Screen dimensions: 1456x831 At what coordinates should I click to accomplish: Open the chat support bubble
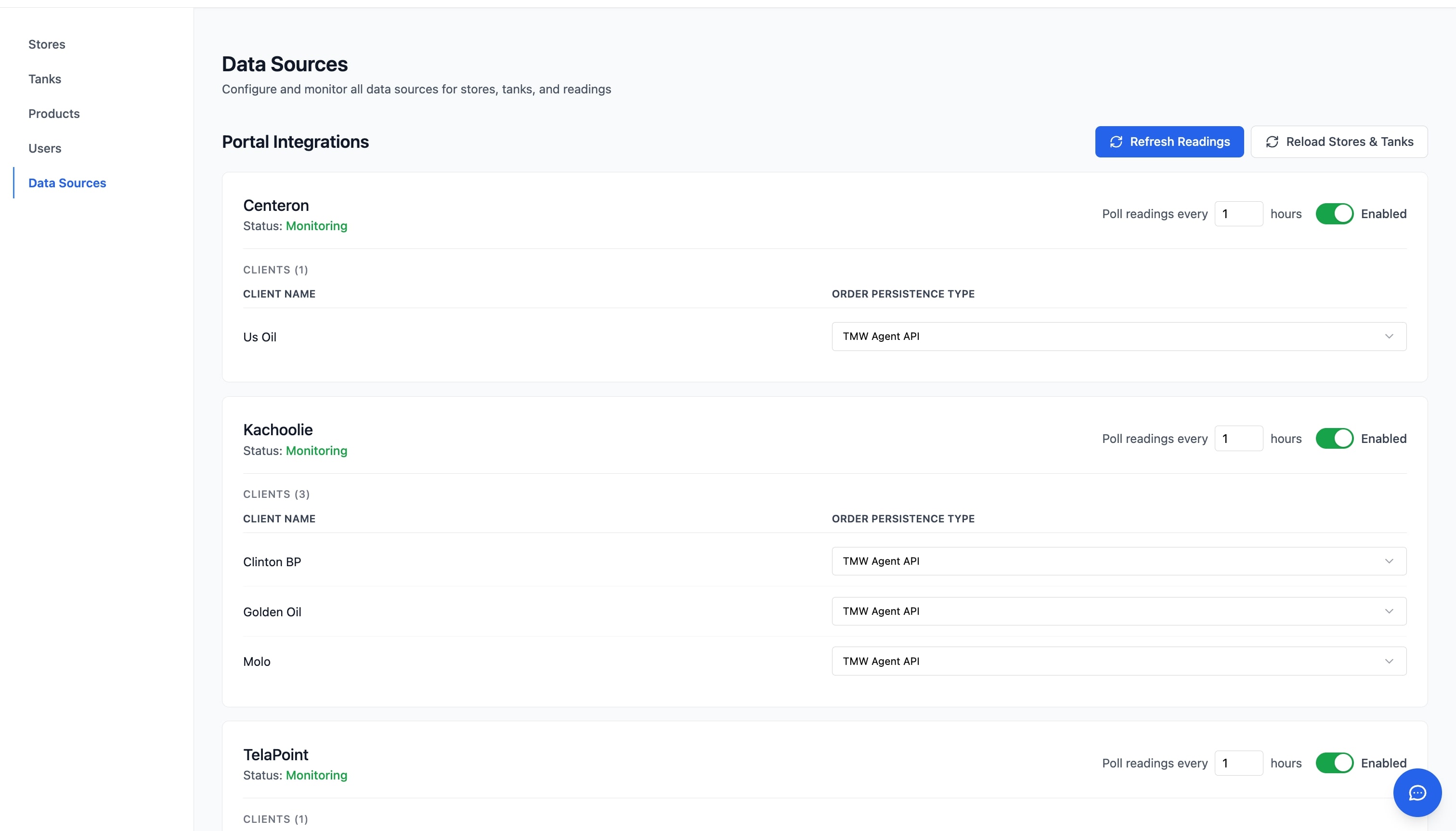1417,792
